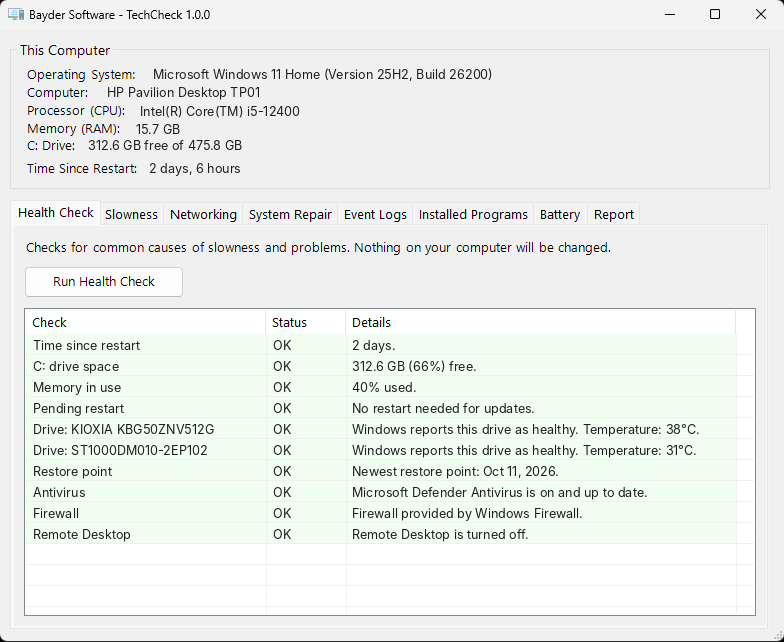Click the Status column header
The height and width of the screenshot is (642, 784).
click(306, 322)
